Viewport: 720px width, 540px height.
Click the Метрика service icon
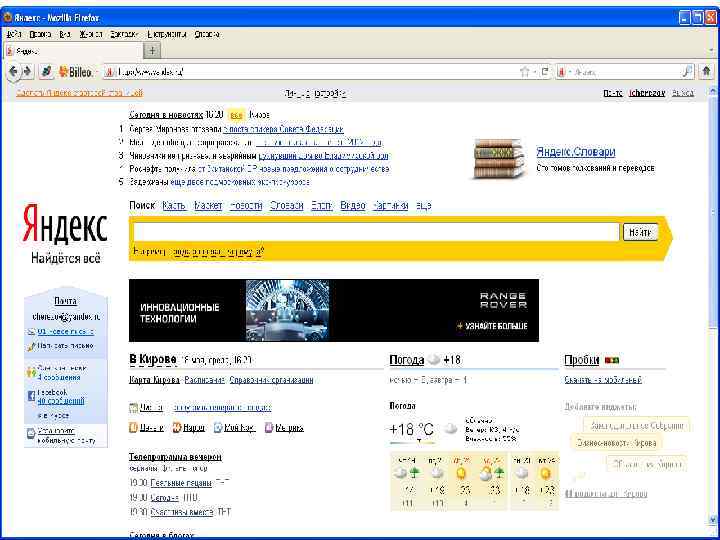coord(270,428)
